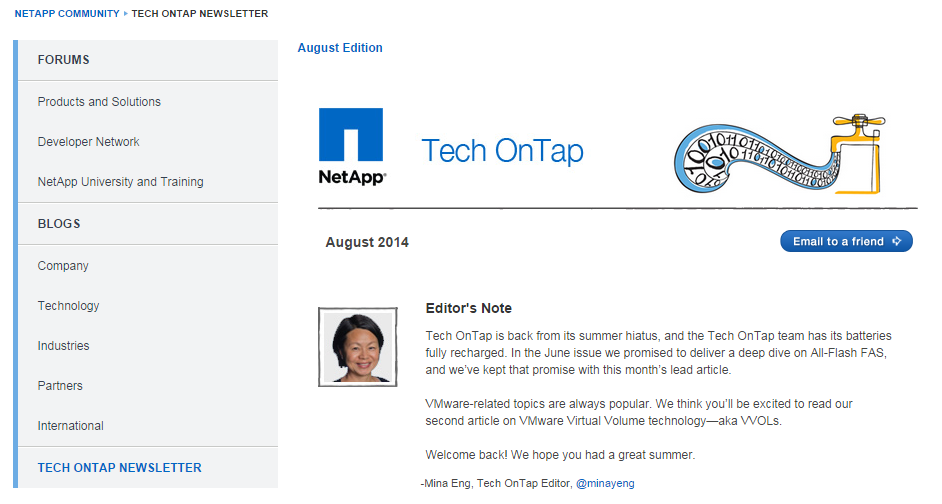Screen dimensions: 942x504
Task: Open the NetApp Community breadcrumb link
Action: [x=67, y=13]
